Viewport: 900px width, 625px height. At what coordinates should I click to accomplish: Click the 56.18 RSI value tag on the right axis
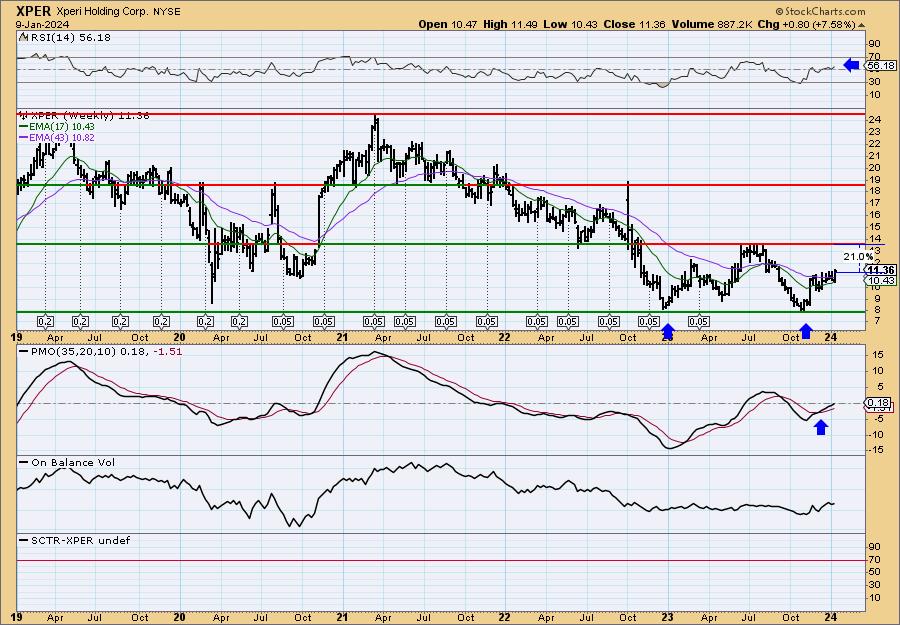click(879, 66)
